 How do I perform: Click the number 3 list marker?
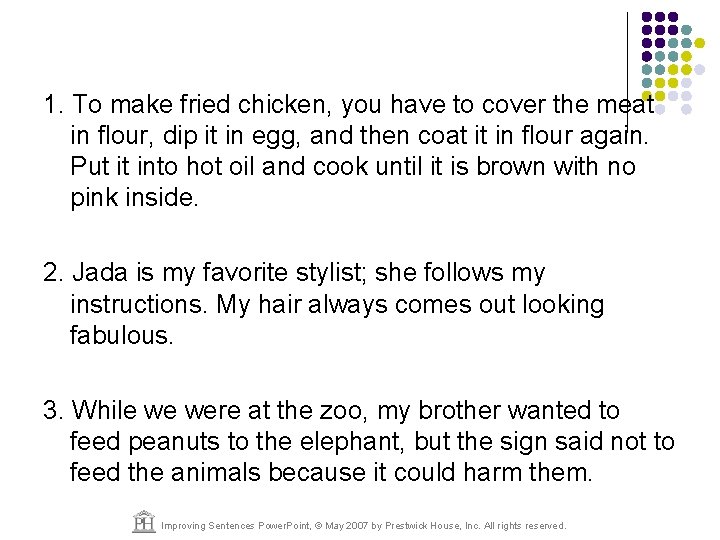click(54, 410)
